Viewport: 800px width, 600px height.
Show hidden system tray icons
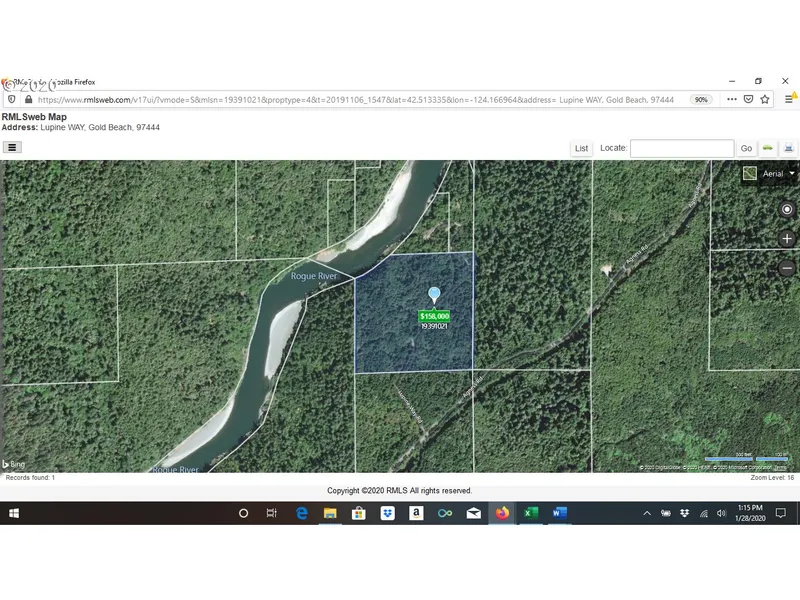pos(648,513)
